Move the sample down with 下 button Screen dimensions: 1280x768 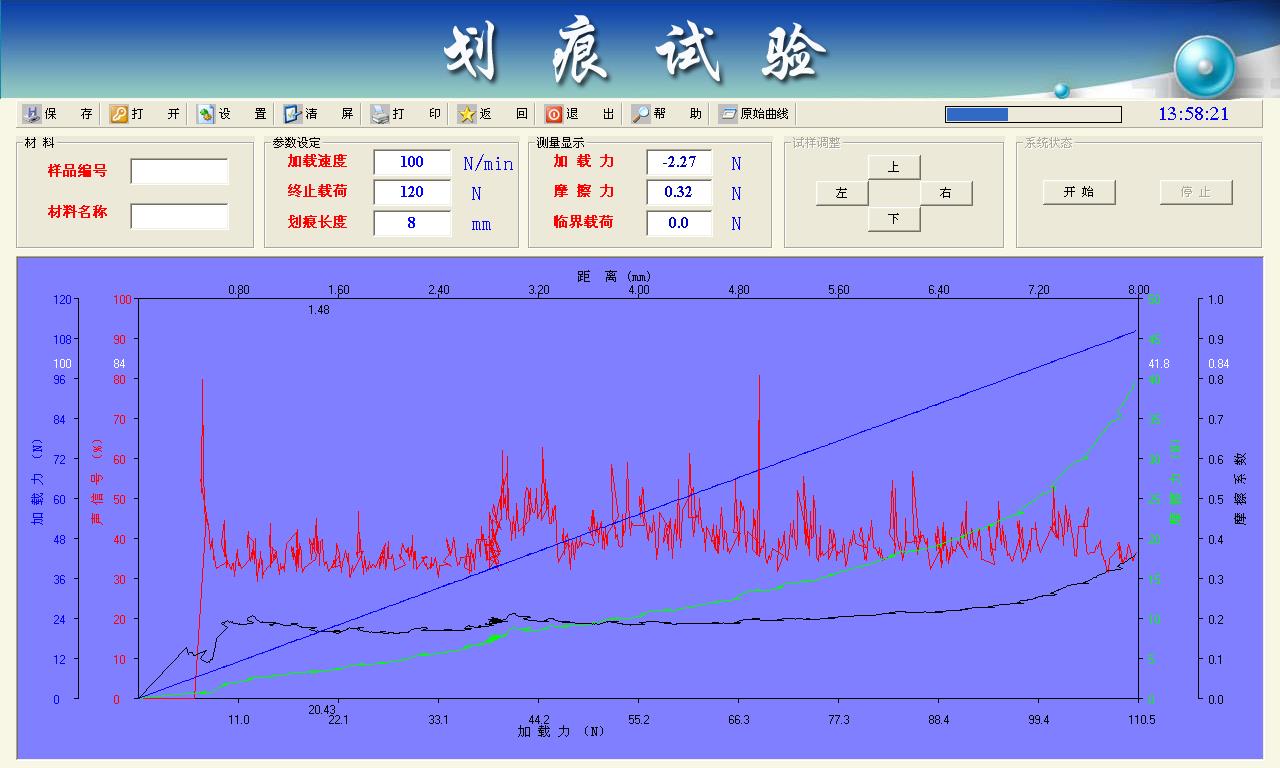click(x=893, y=219)
